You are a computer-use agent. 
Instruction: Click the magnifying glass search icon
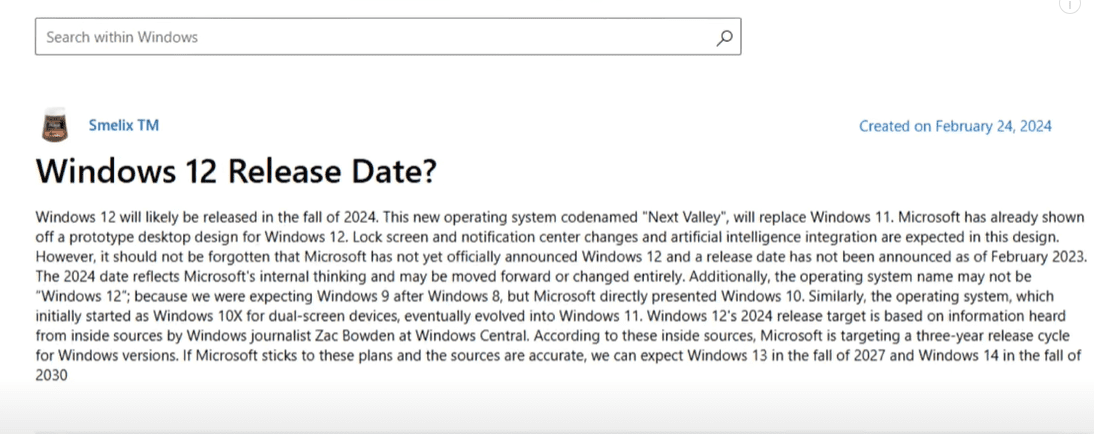pyautogui.click(x=725, y=38)
